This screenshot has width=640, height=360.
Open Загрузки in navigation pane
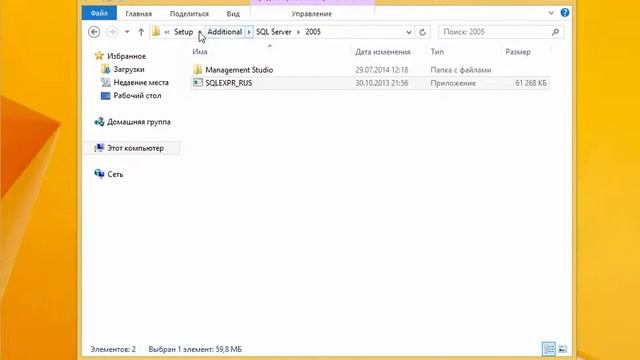[129, 69]
